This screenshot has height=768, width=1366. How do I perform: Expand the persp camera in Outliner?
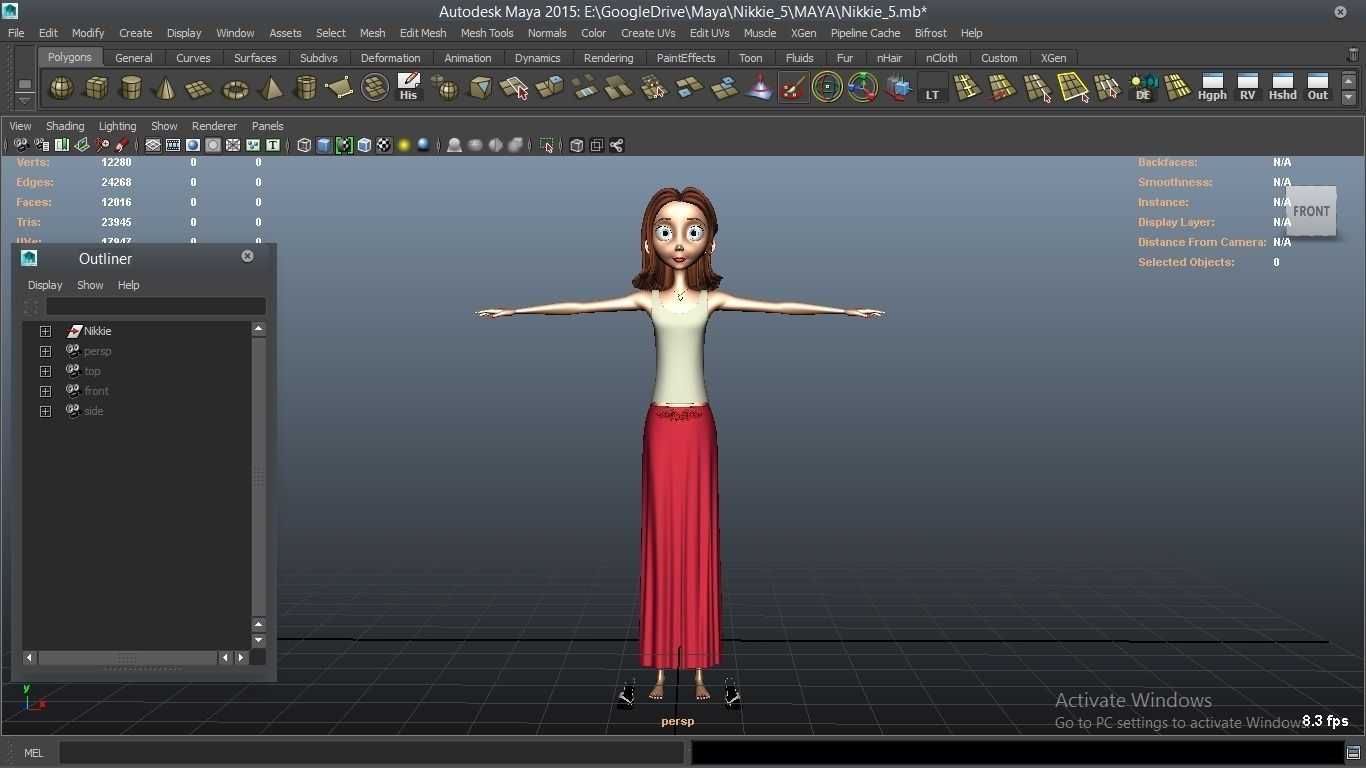[x=45, y=351]
